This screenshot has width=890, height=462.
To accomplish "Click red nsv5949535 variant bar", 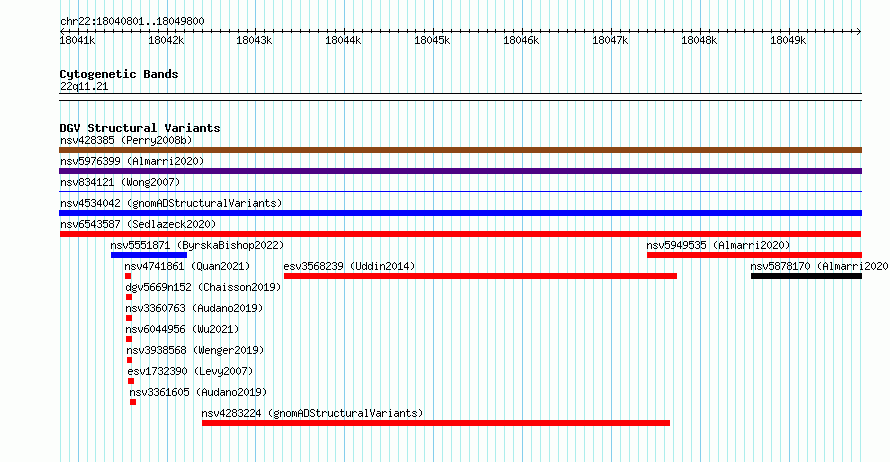I will coord(754,255).
